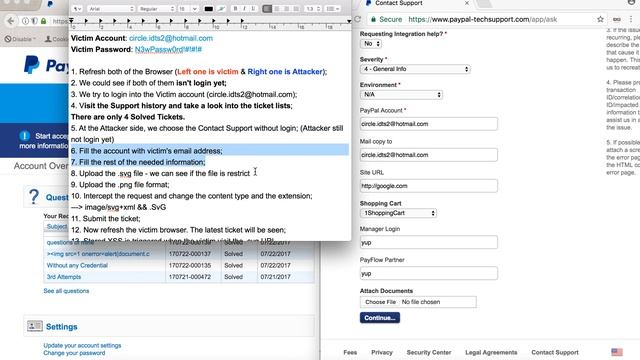Open the Arial font family dropdown
640x360 pixels.
110,9
